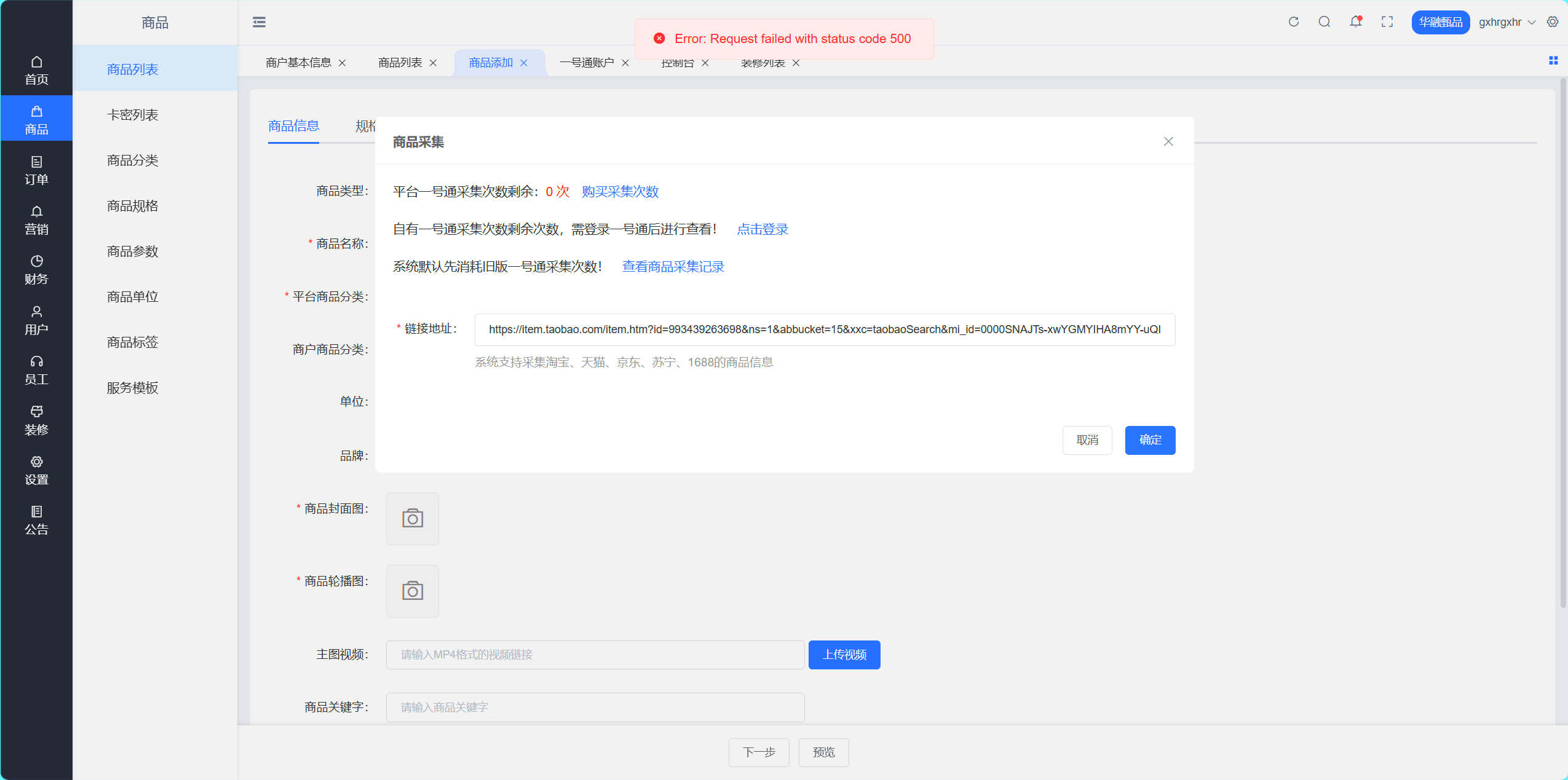Click the 商品封面图 camera upload box
Viewport: 1568px width, 780px height.
412,519
